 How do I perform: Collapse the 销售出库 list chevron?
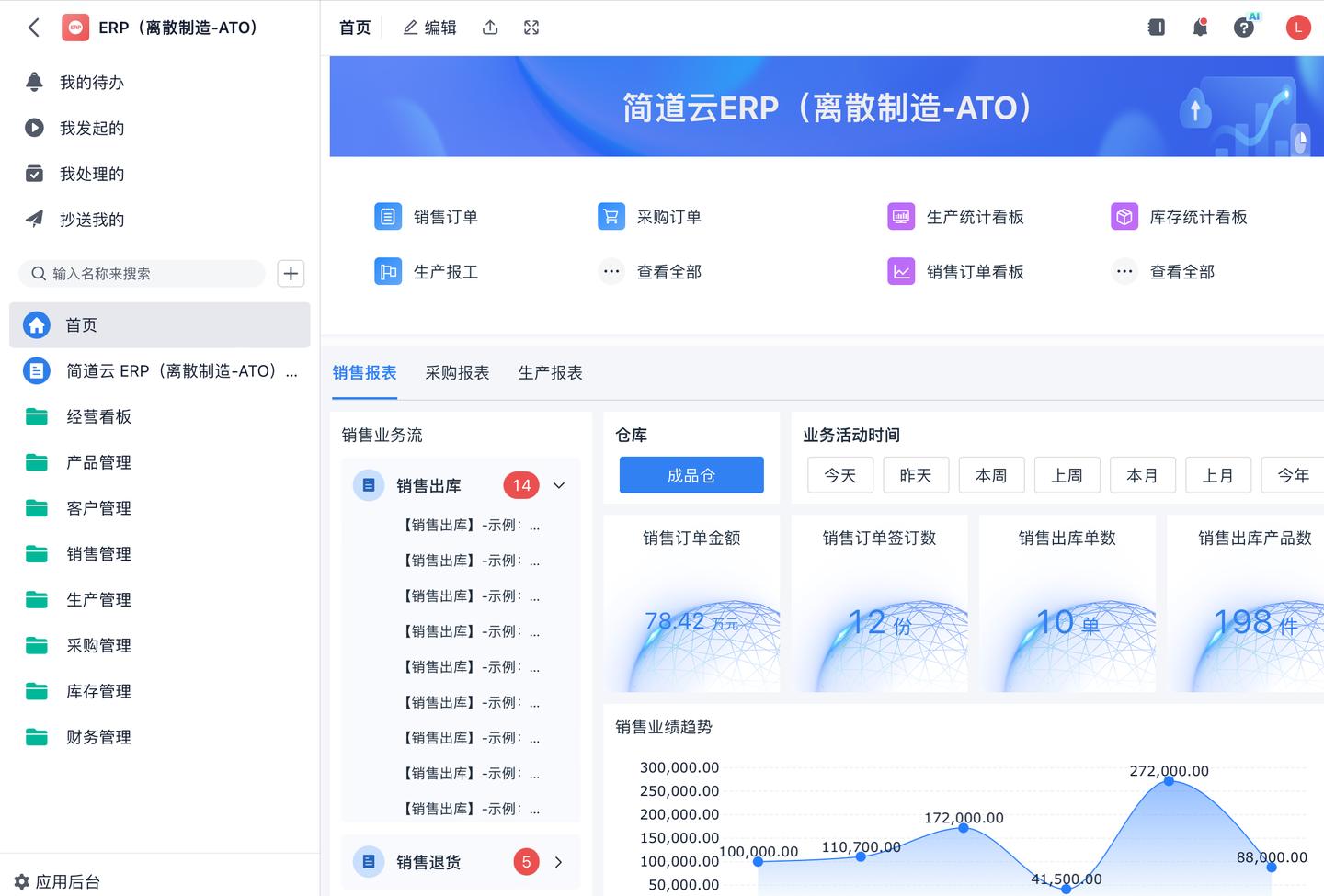pyautogui.click(x=559, y=485)
